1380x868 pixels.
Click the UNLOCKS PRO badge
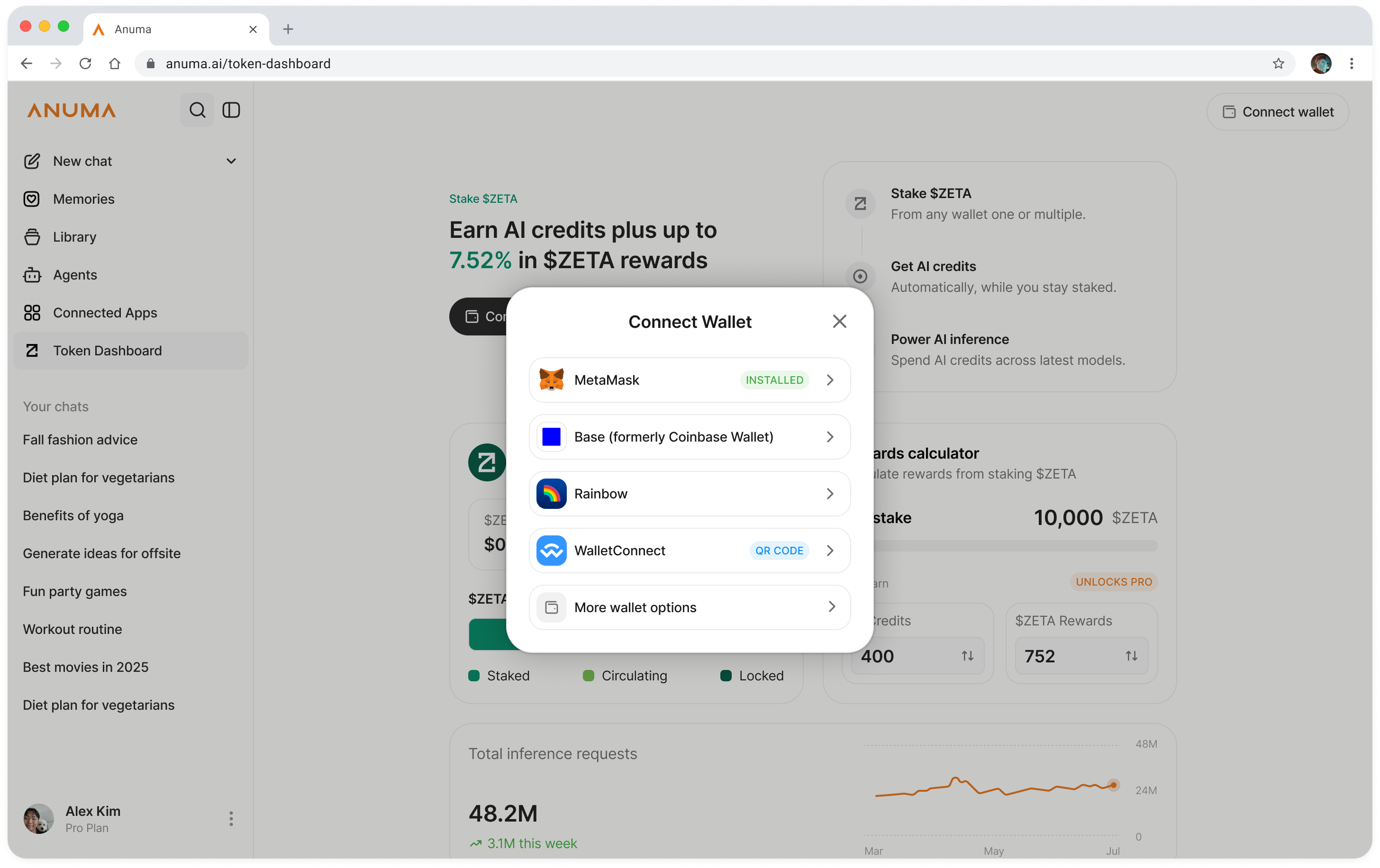coord(1114,581)
